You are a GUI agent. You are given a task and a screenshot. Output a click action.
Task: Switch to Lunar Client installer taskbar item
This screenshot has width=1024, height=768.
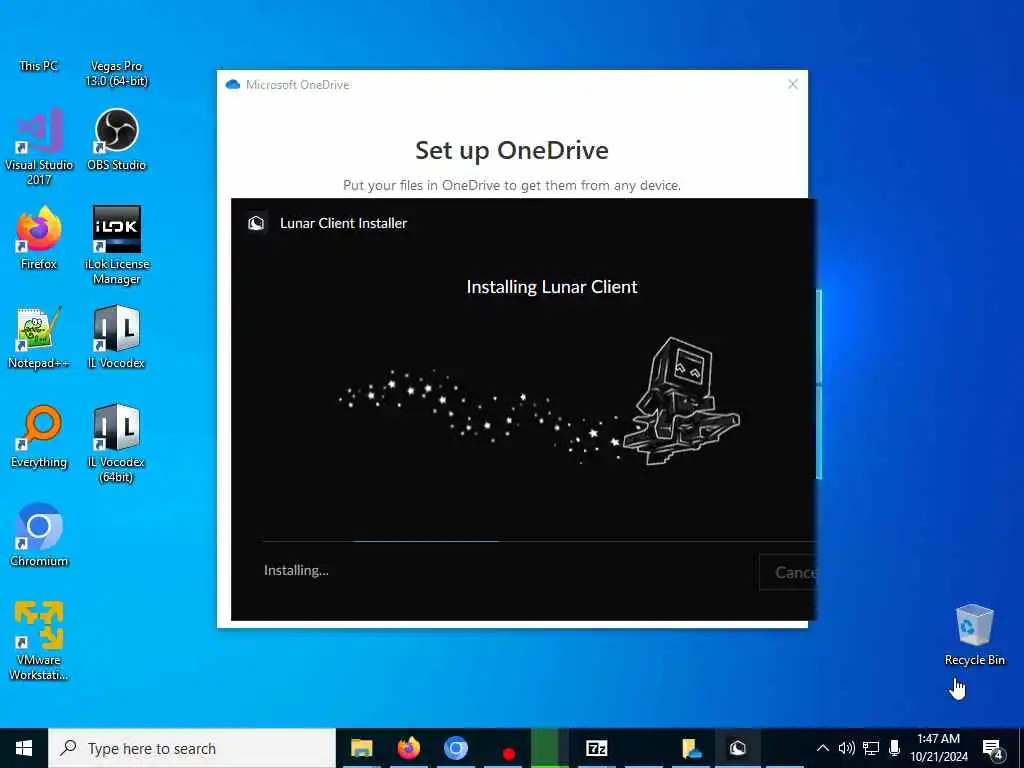pyautogui.click(x=738, y=748)
